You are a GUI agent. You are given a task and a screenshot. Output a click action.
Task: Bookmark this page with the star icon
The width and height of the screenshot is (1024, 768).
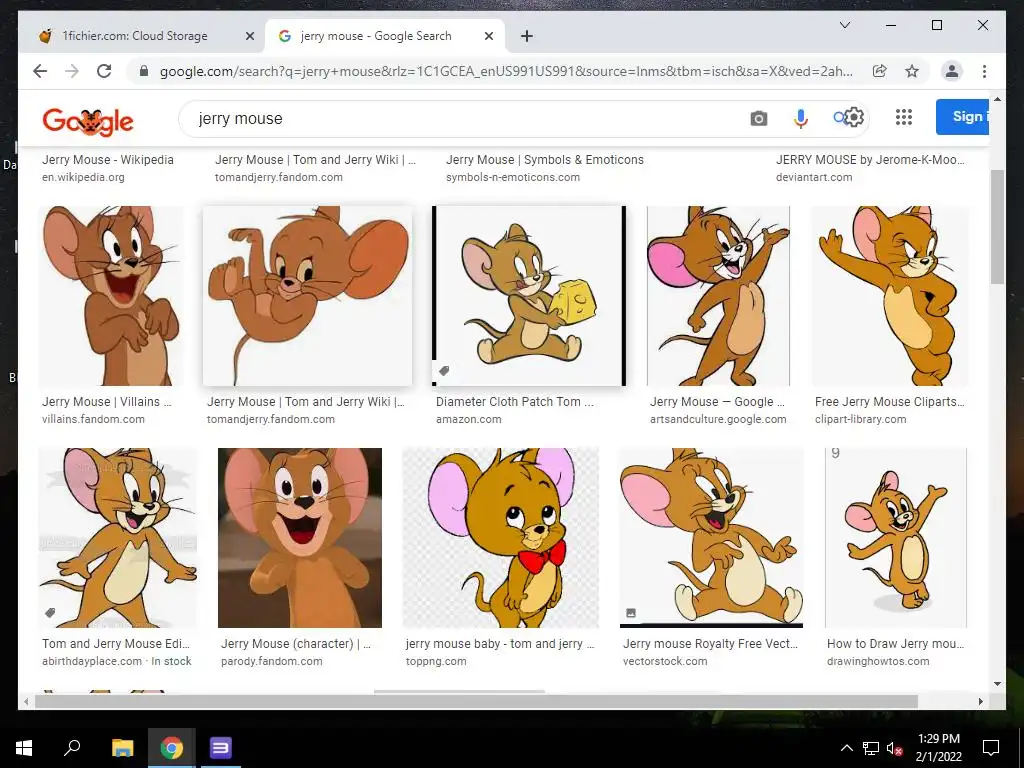click(912, 71)
